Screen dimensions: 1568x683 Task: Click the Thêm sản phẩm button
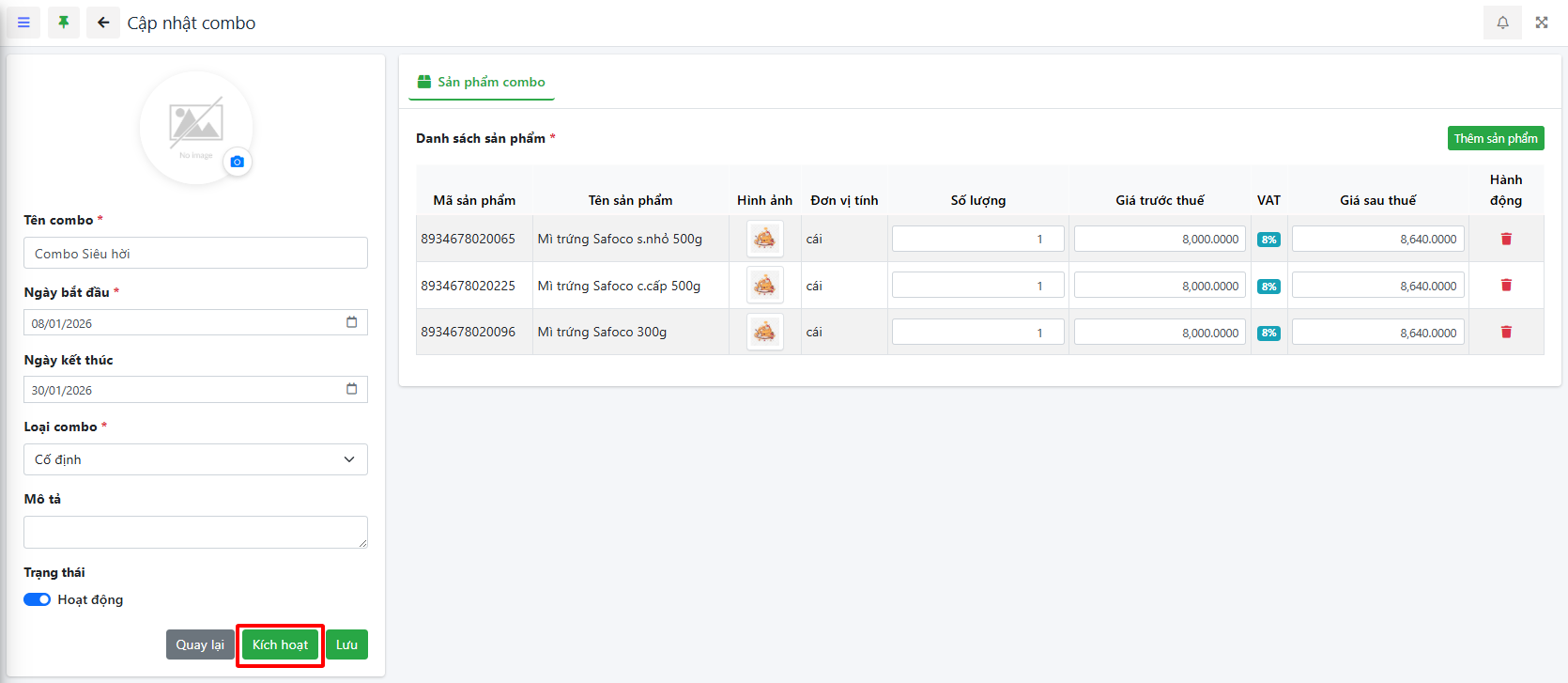[x=1495, y=138]
